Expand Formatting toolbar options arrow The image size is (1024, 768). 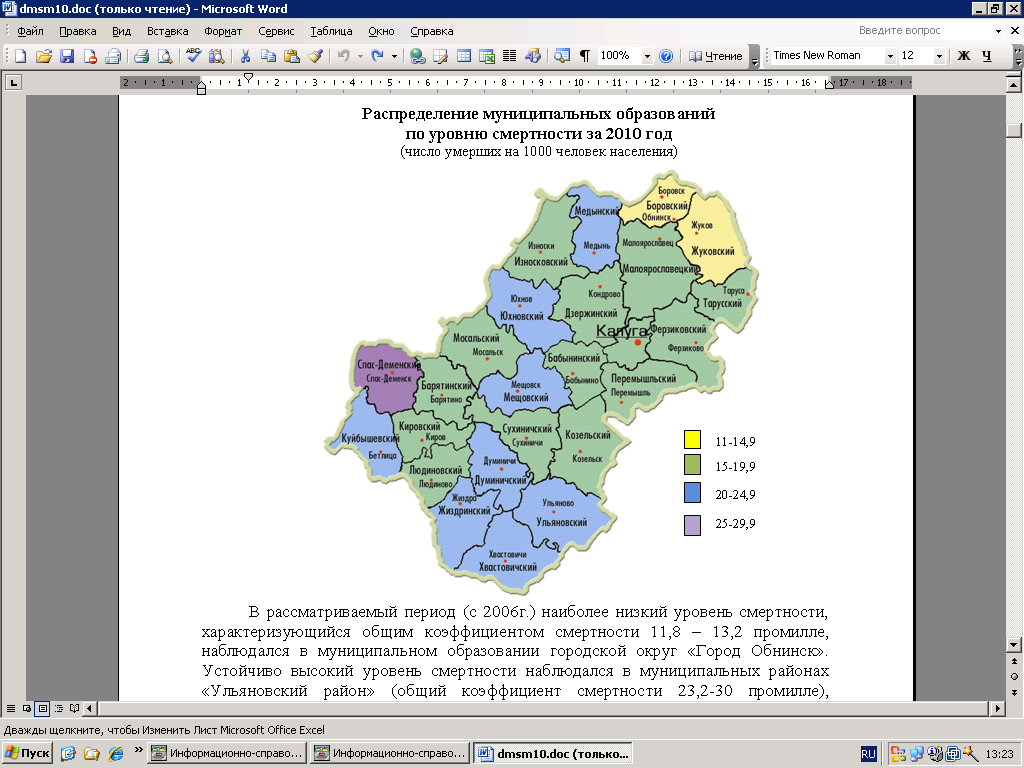(x=1017, y=57)
